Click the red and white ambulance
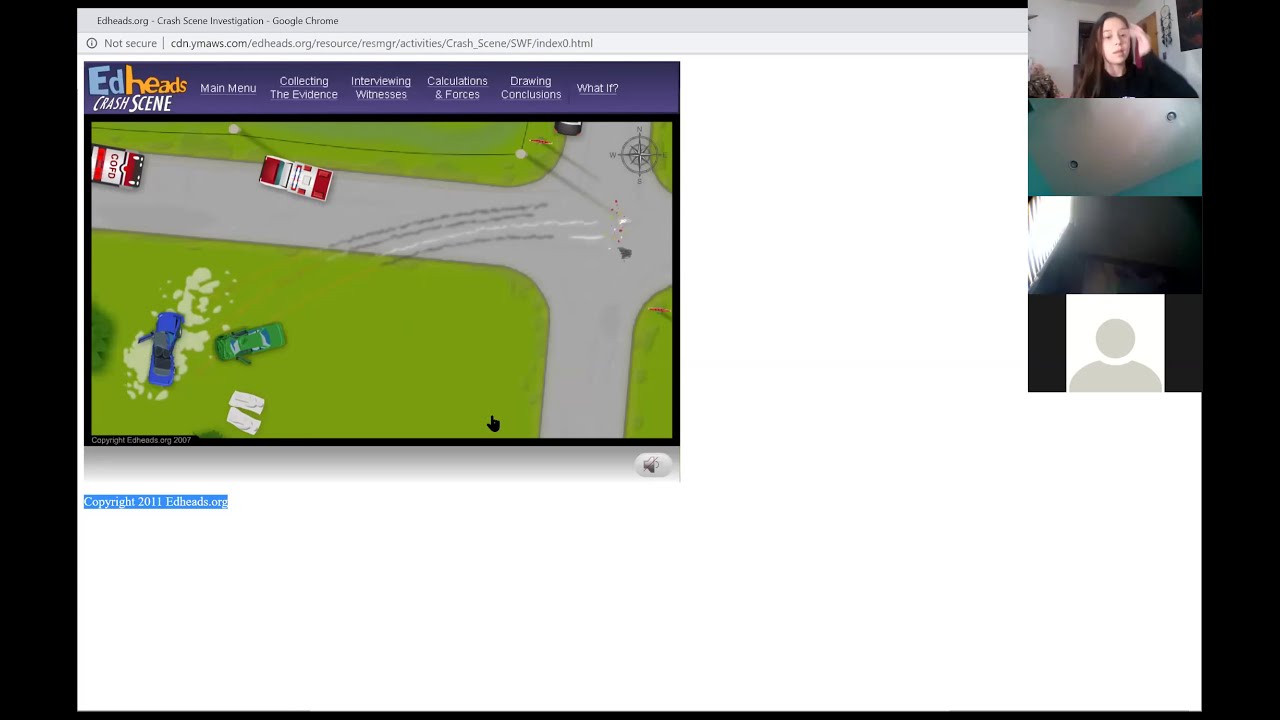Viewport: 1280px width, 720px height. [295, 178]
